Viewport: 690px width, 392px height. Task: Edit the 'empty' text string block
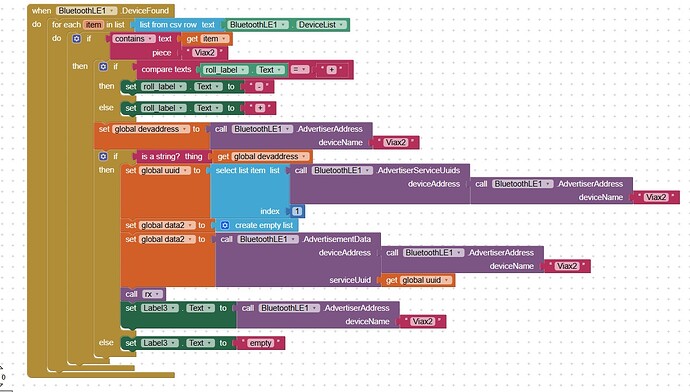point(261,343)
